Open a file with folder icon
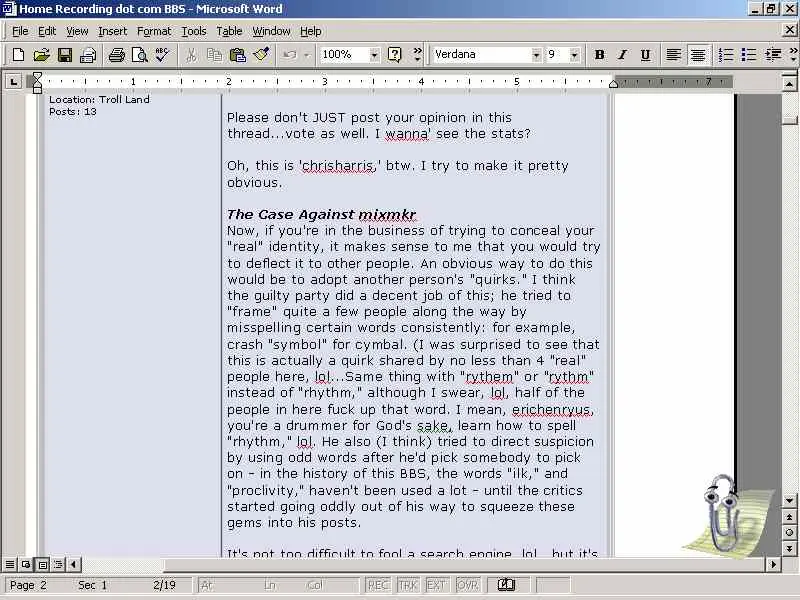Screen dimensions: 800x600 42,55
